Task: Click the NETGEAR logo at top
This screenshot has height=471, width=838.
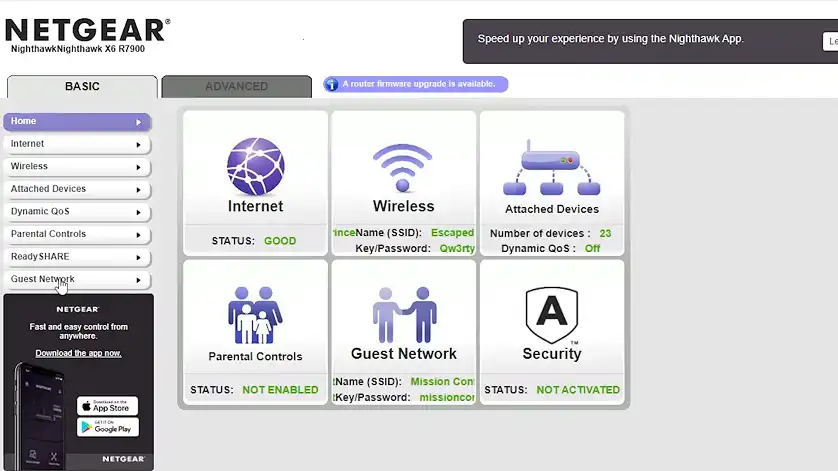Action: point(88,30)
